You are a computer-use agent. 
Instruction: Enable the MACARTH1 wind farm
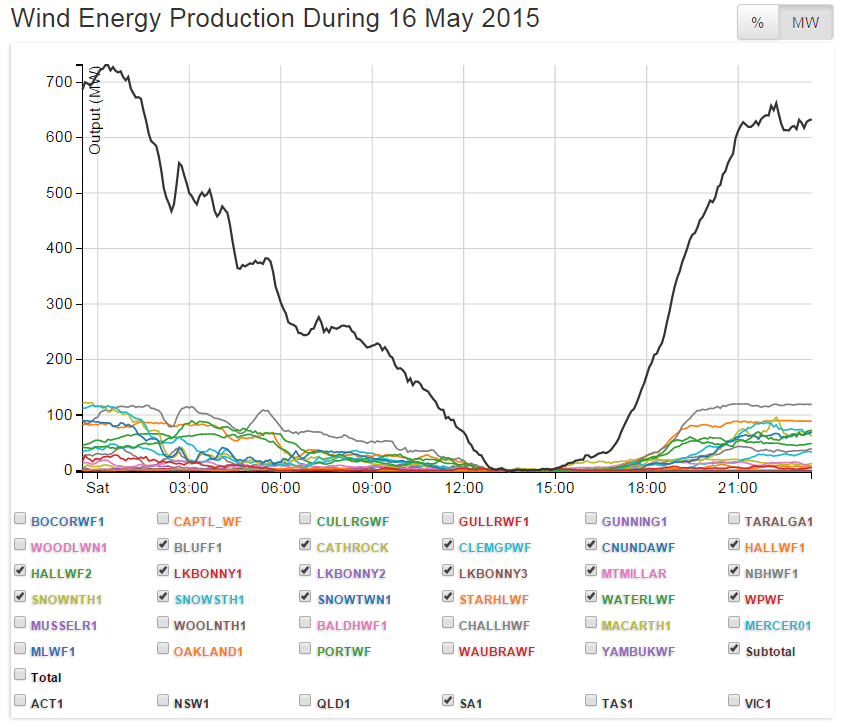point(592,623)
